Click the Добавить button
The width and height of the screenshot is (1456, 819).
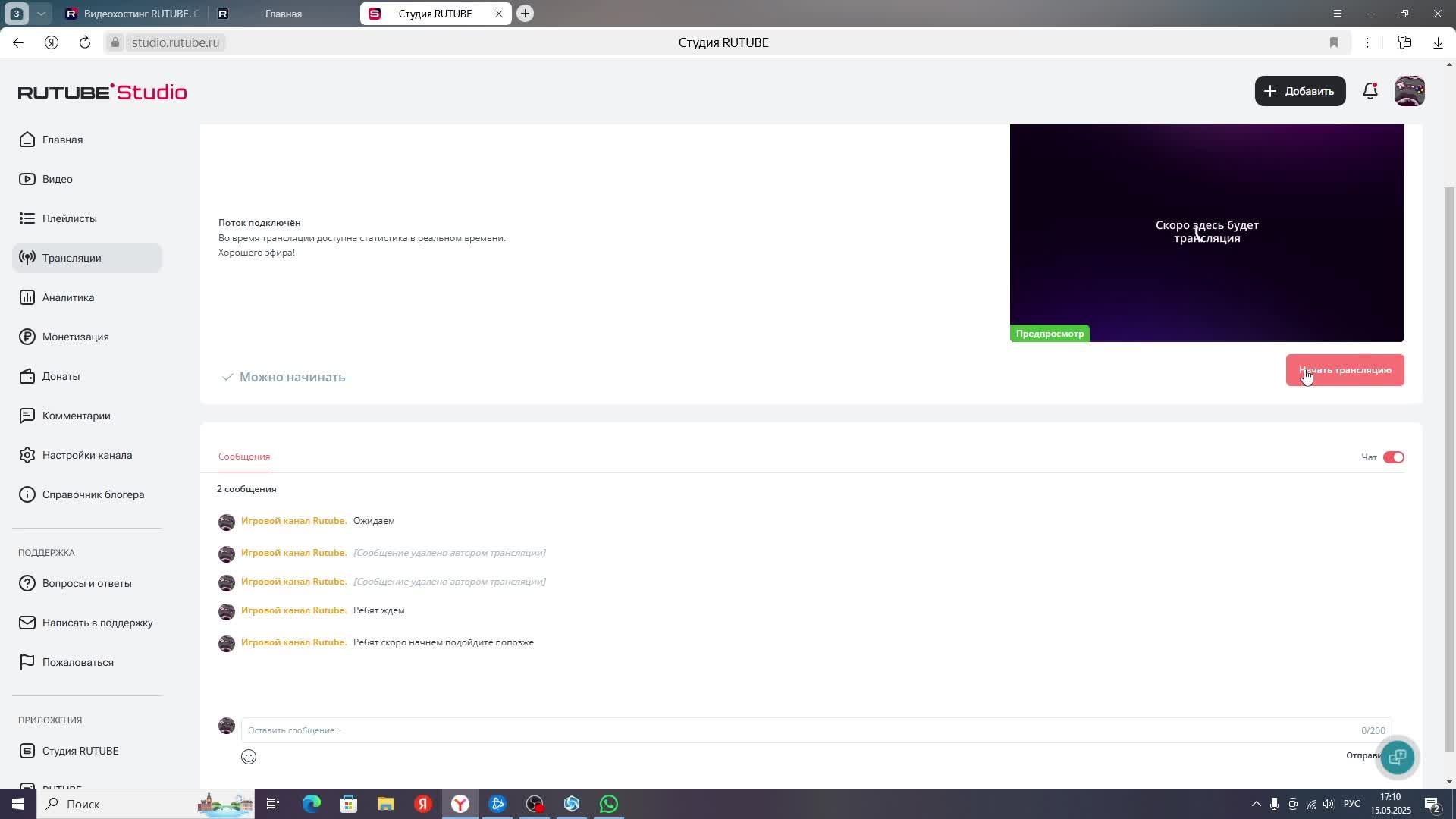1300,91
